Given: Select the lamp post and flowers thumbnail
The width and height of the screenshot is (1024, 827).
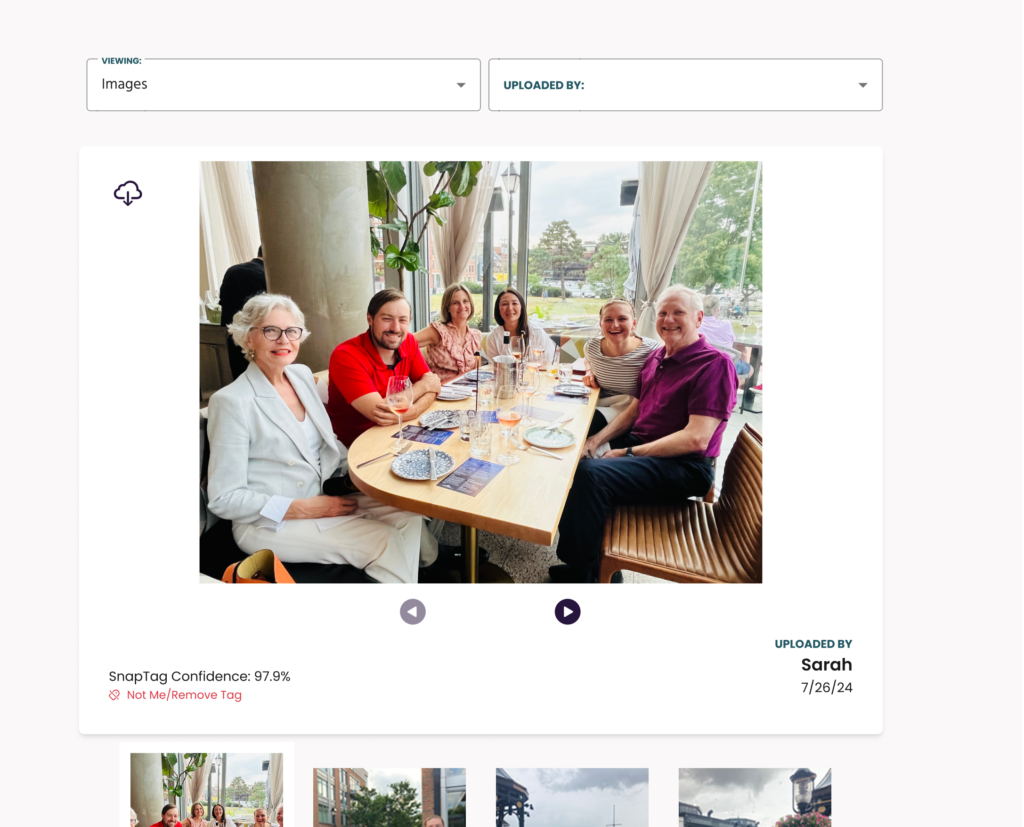Looking at the screenshot, I should click(755, 798).
